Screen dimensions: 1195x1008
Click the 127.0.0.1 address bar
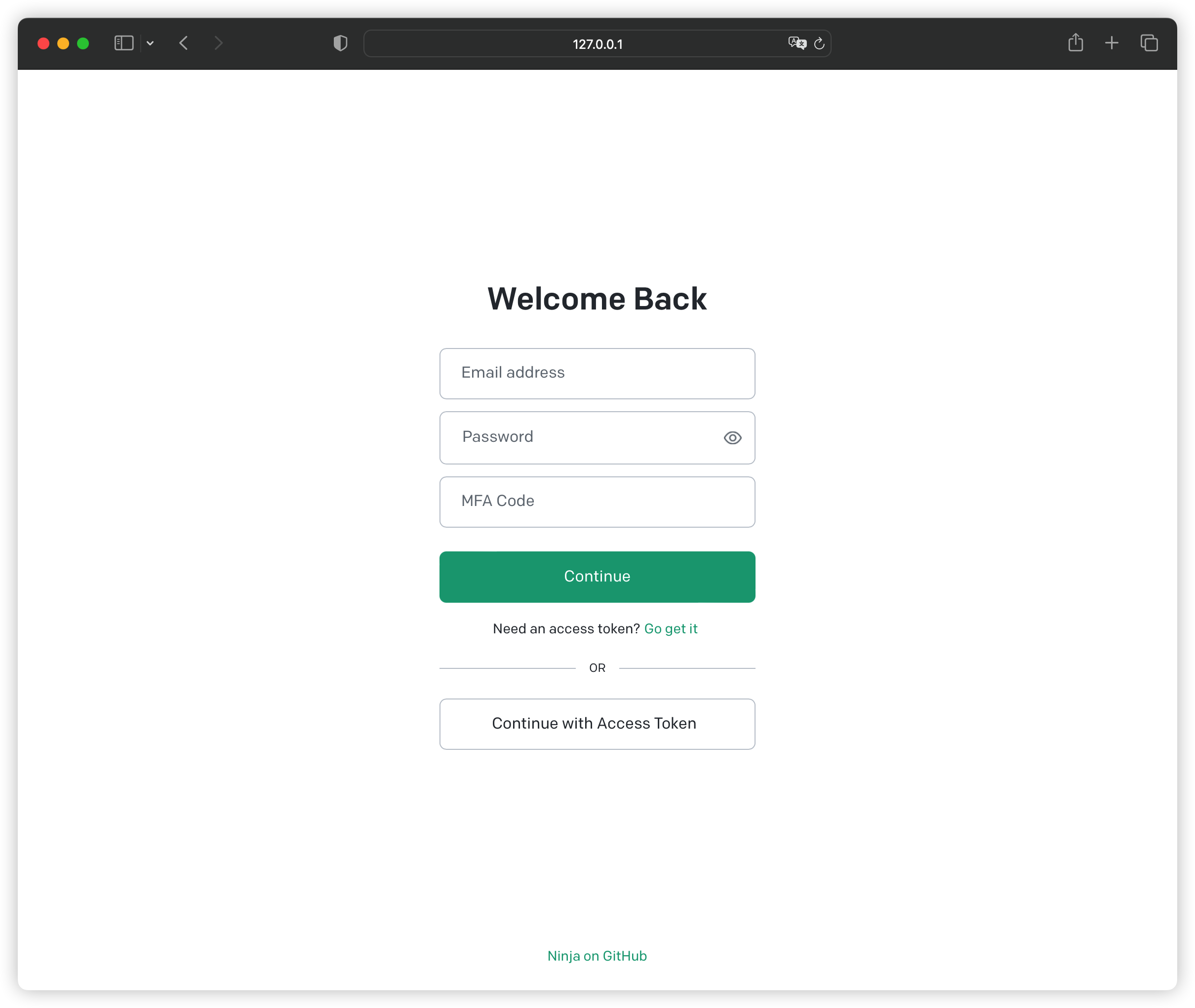[597, 44]
